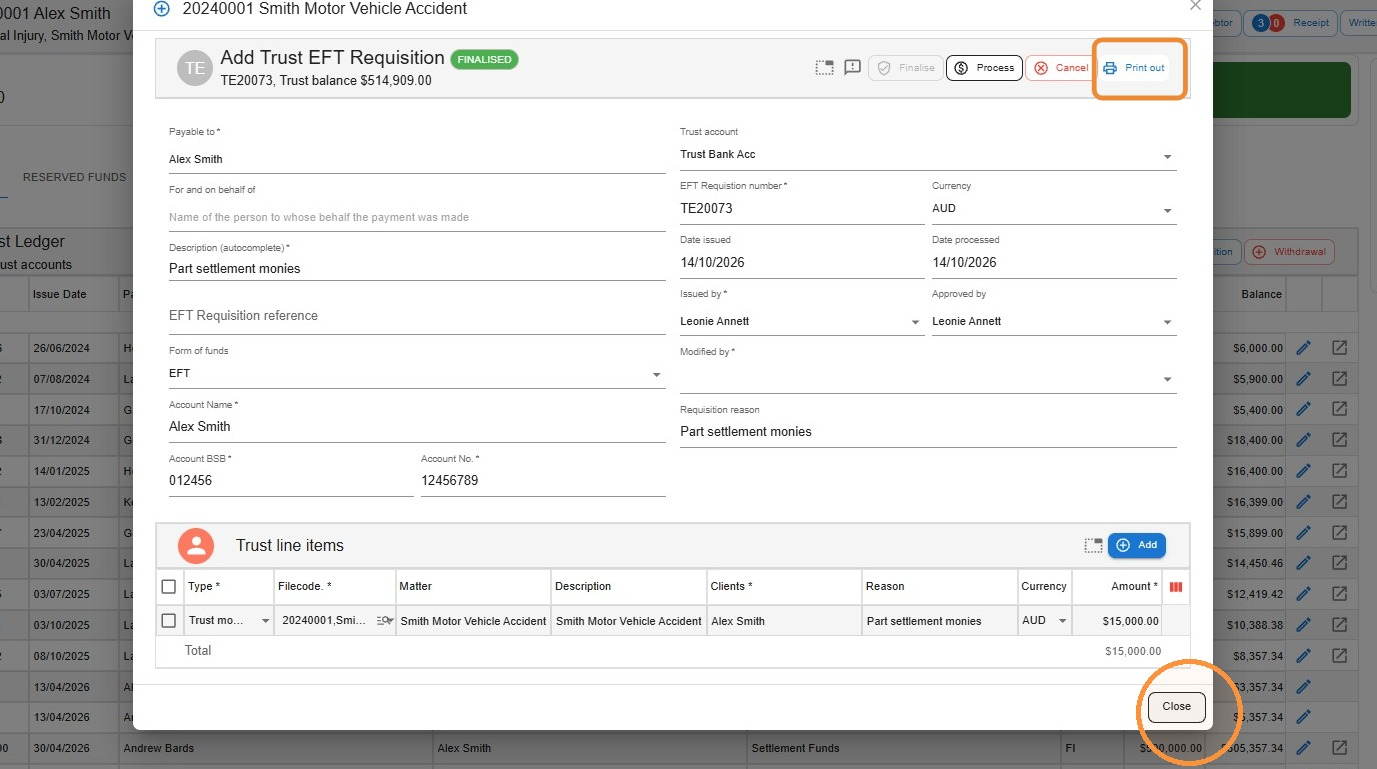Edit the $6,000.00 ledger row with pencil icon

[1303, 348]
